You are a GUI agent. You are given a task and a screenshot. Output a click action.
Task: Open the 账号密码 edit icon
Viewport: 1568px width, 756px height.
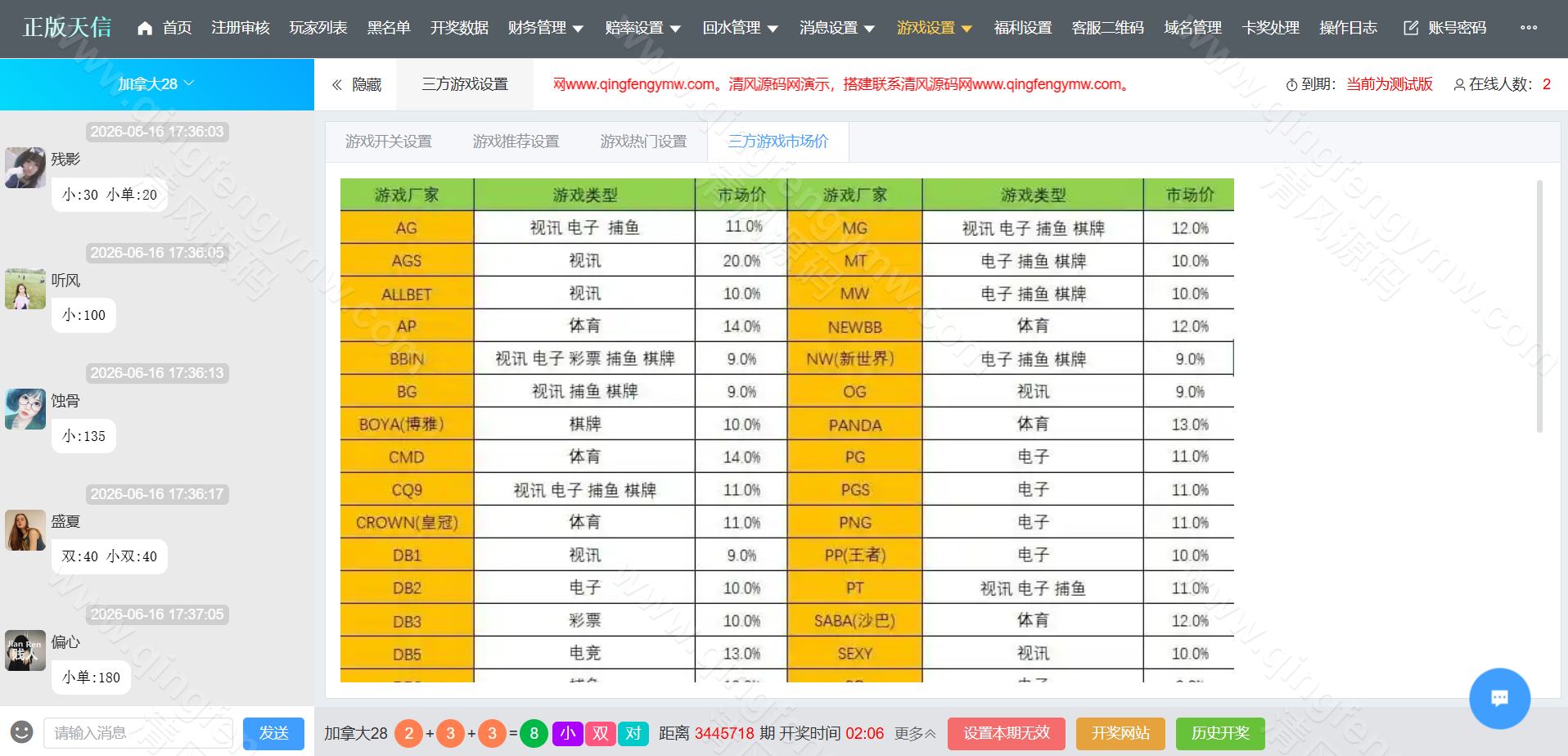click(x=1411, y=28)
